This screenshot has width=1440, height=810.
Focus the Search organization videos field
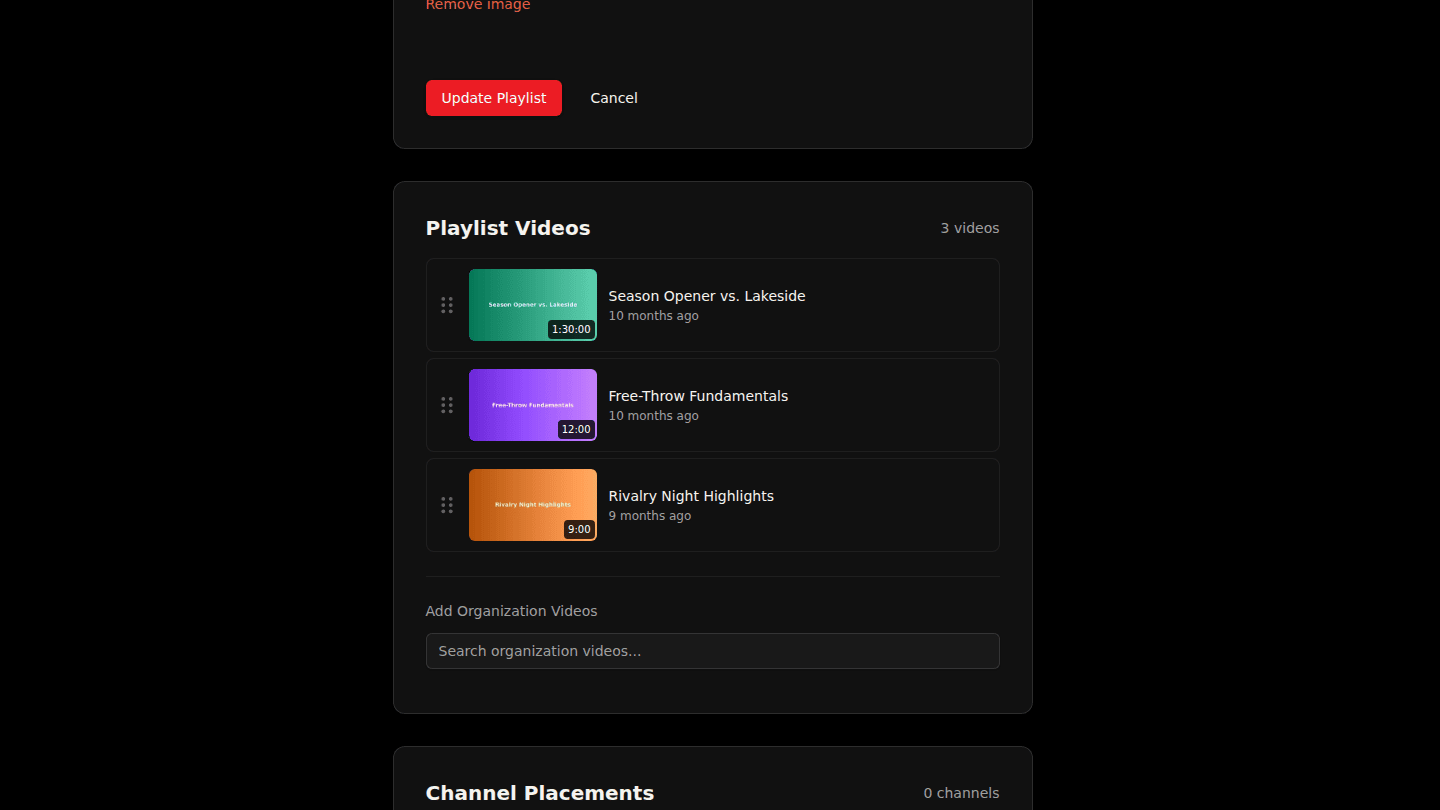click(713, 651)
